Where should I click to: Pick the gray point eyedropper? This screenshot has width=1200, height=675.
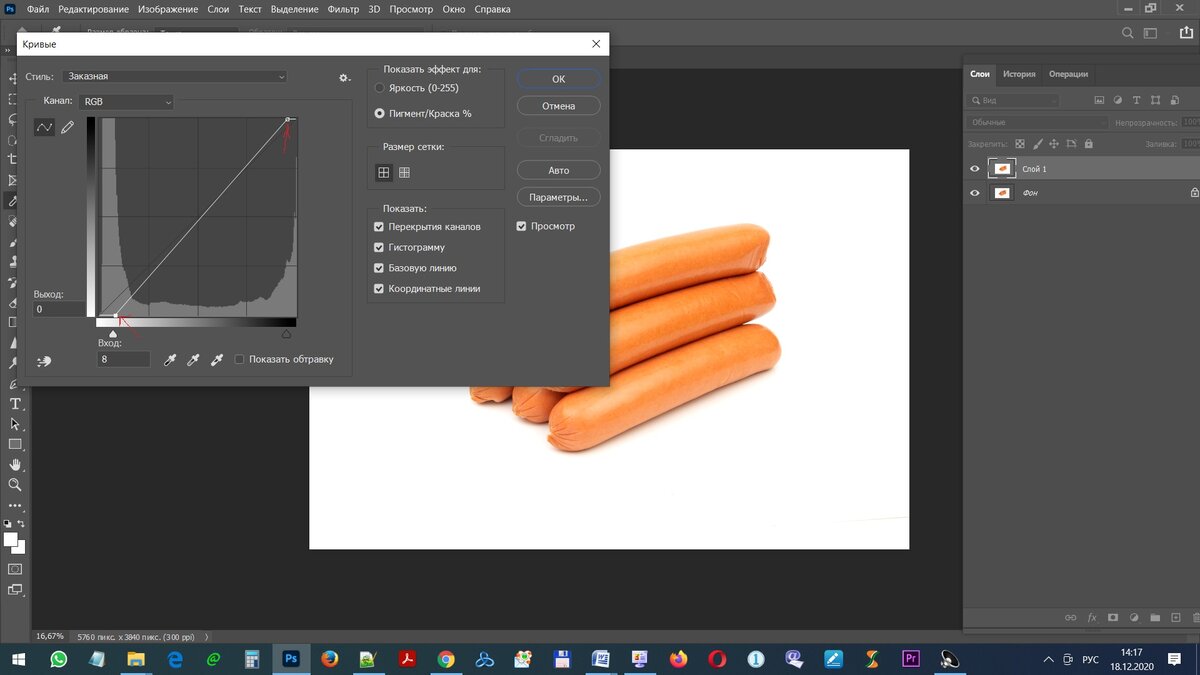193,359
